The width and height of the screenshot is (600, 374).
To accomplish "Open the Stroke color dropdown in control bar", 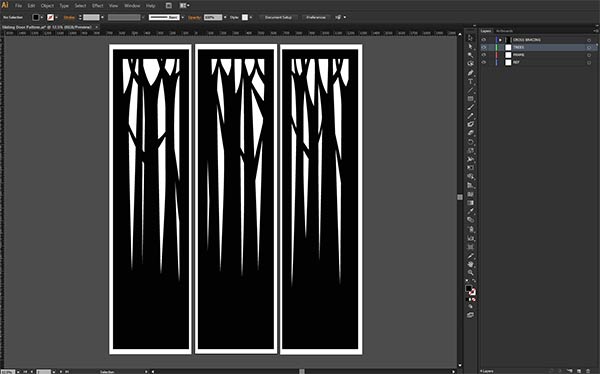I will click(57, 17).
